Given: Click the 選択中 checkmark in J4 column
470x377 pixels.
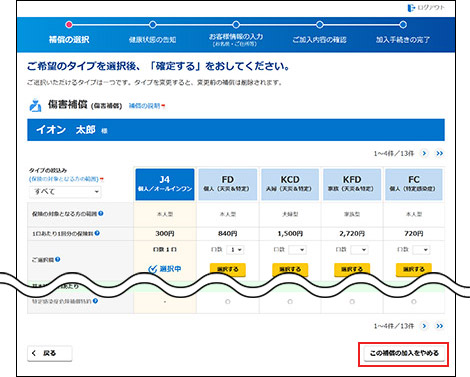Looking at the screenshot, I should (152, 269).
